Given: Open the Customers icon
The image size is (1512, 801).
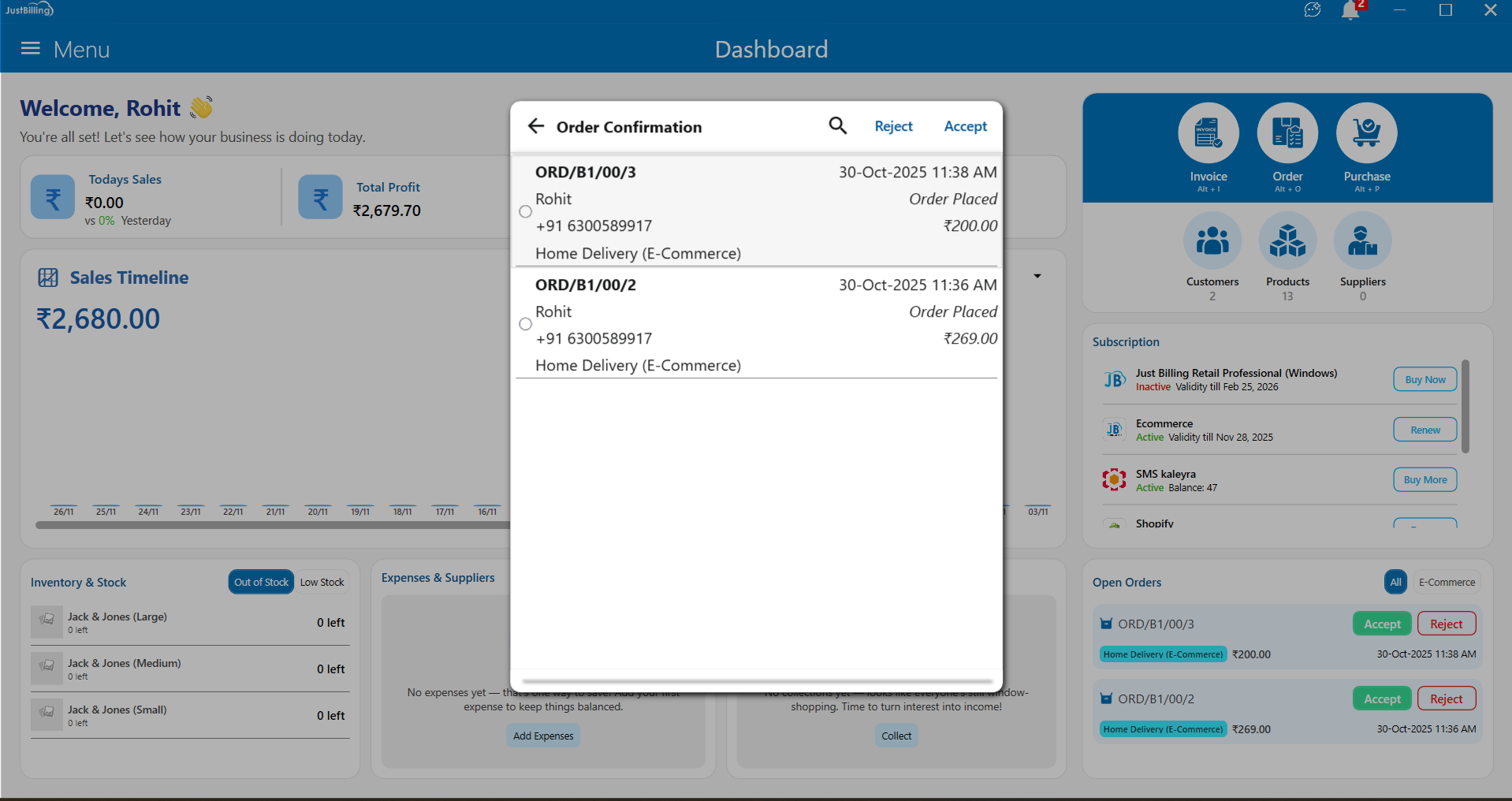Looking at the screenshot, I should (x=1212, y=241).
